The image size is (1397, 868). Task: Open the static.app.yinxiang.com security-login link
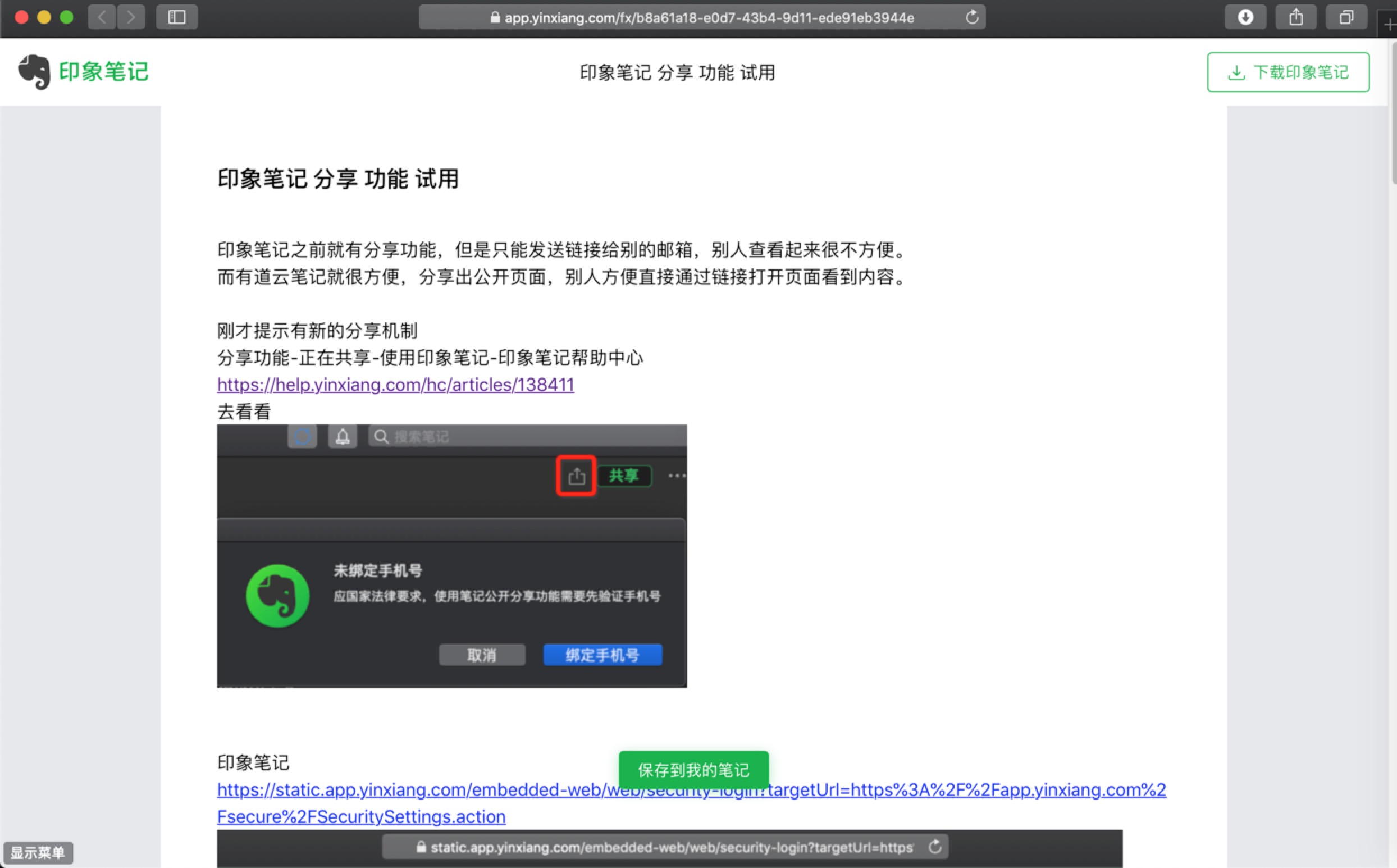coord(402,791)
